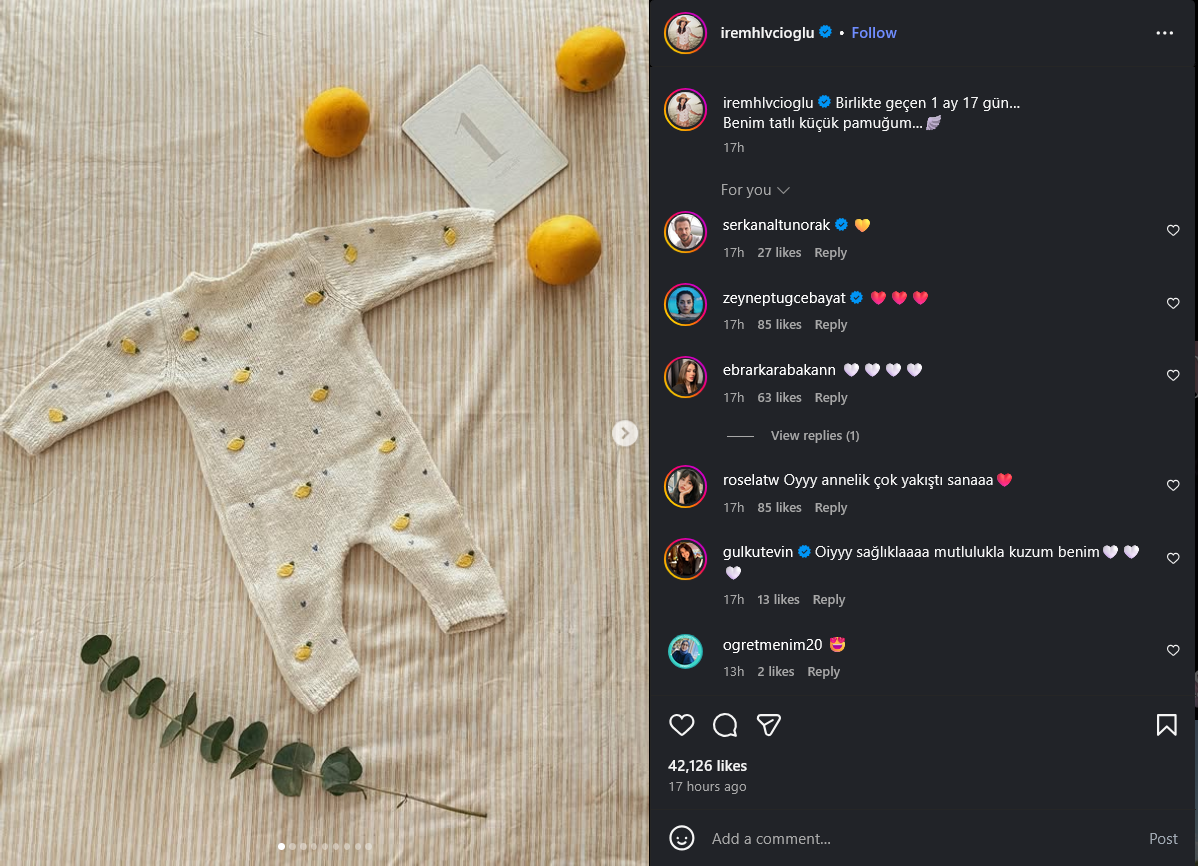Open serkanaltunorak's profile picture
This screenshot has height=866, width=1198.
click(x=686, y=232)
